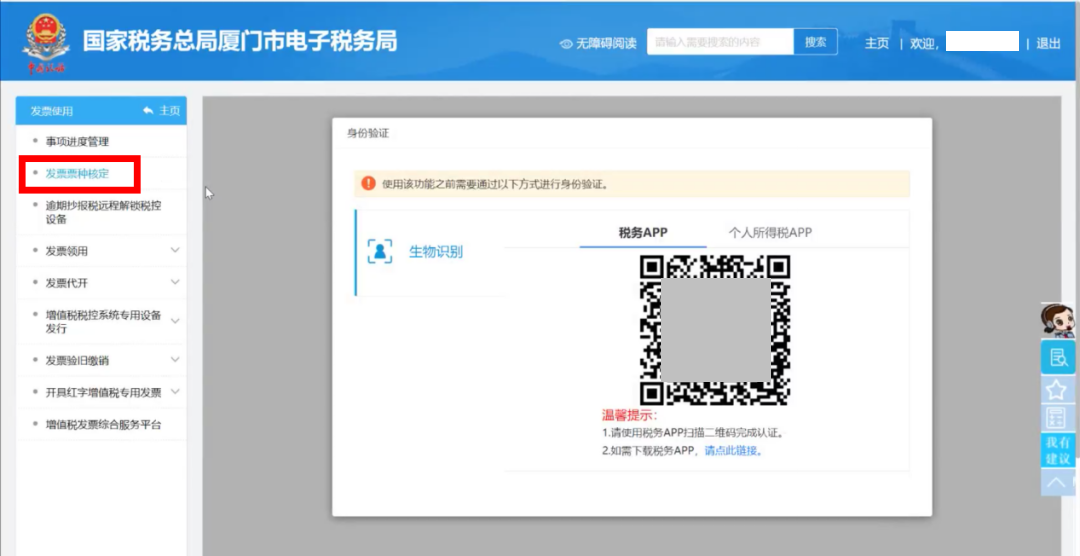The height and width of the screenshot is (556, 1080).
Task: Open the calculator floating icon
Action: pos(1056,419)
